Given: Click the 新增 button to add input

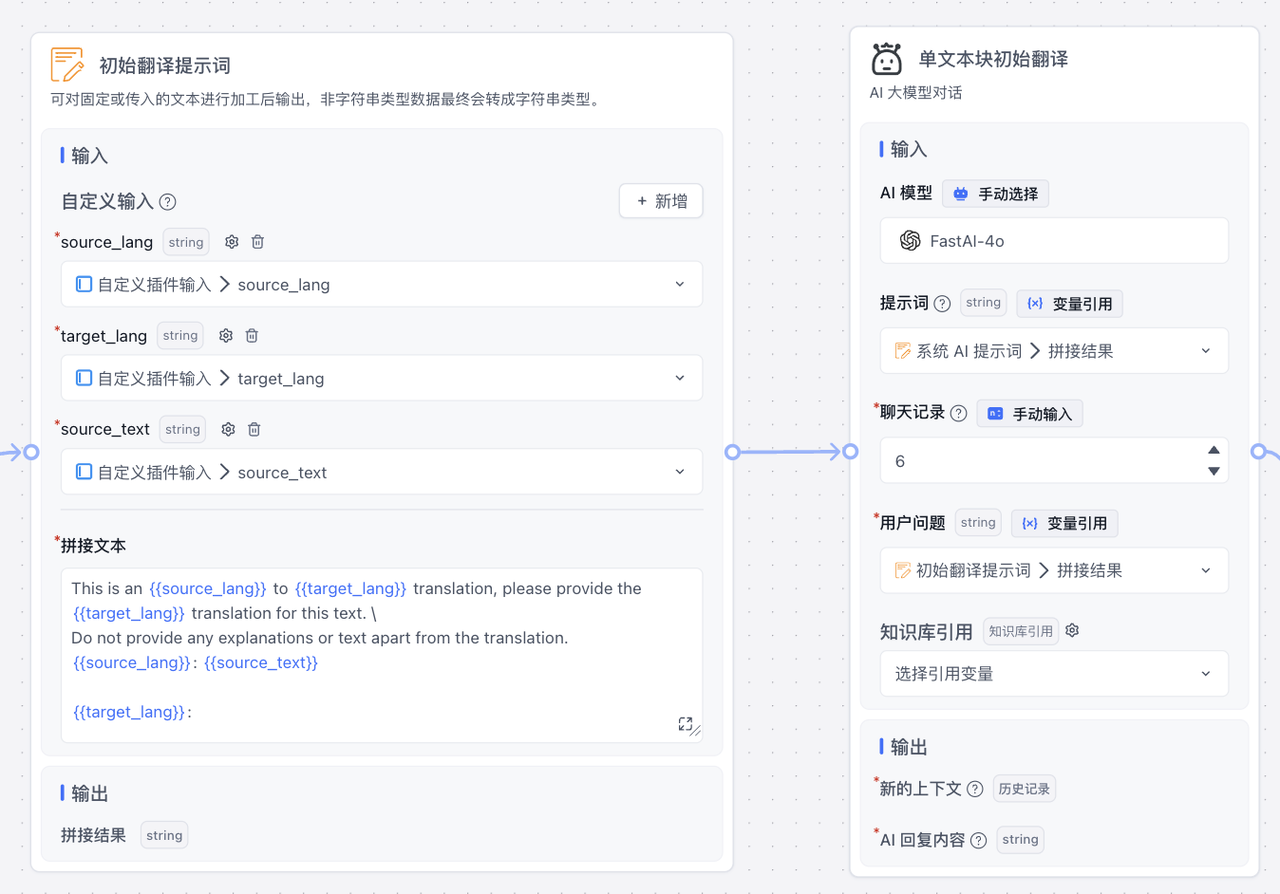Looking at the screenshot, I should 661,201.
